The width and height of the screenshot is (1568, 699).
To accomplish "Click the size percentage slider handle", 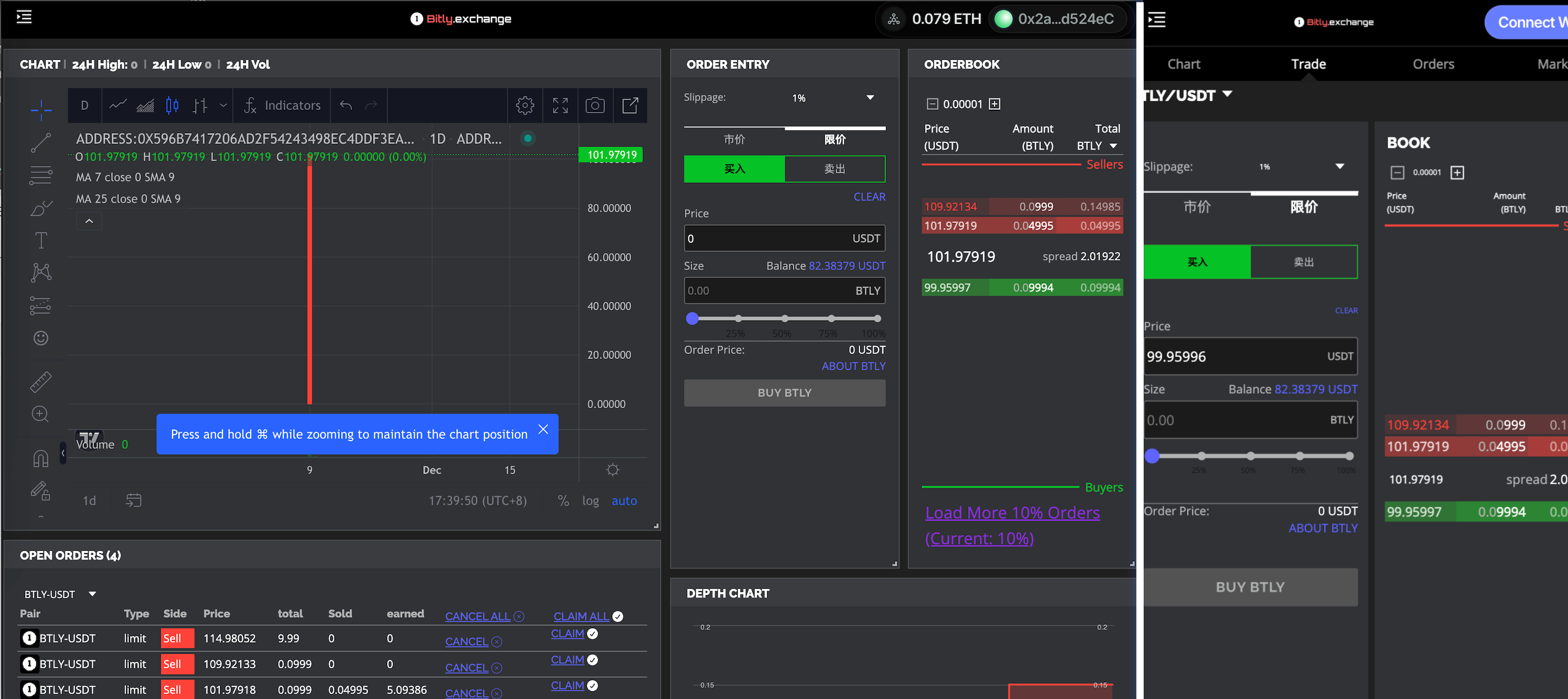I will [x=691, y=318].
